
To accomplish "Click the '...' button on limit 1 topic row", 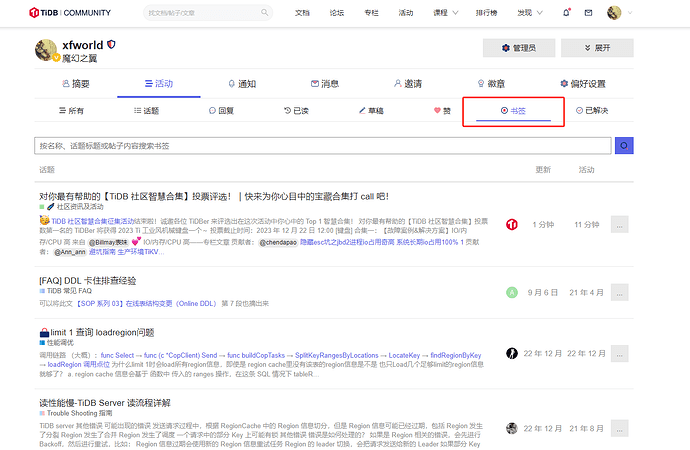I will coord(620,354).
